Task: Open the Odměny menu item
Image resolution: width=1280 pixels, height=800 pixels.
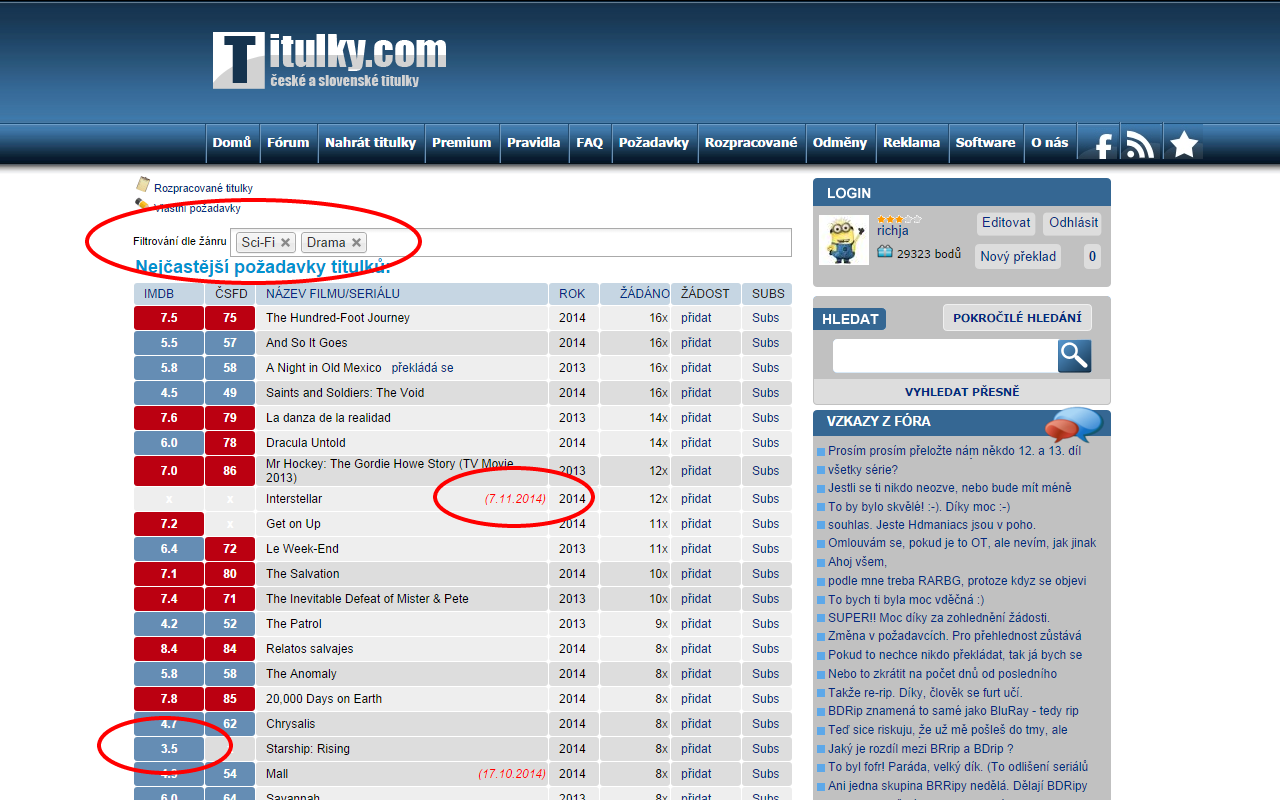Action: click(840, 143)
